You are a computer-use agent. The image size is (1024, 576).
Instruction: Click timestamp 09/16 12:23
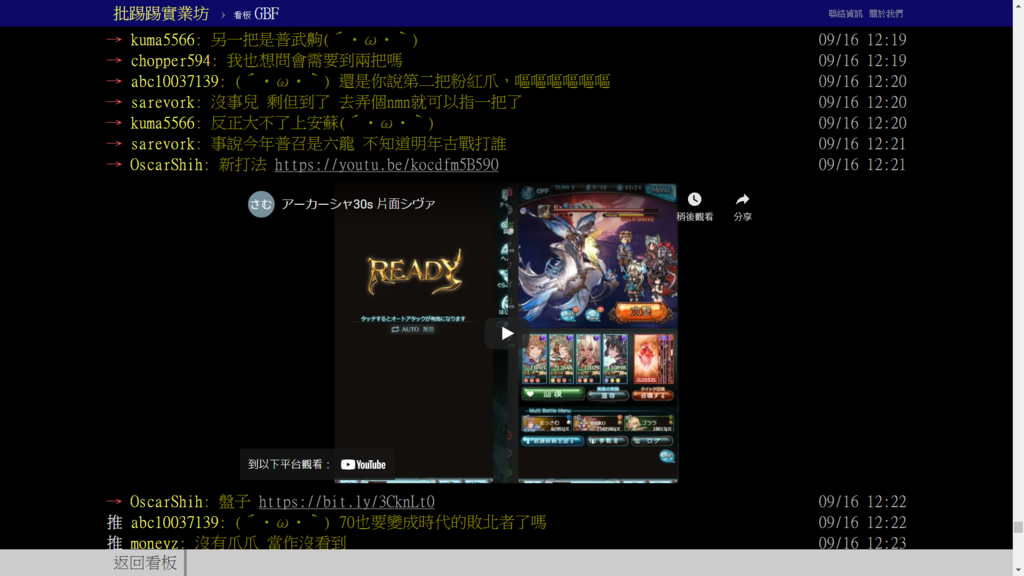(x=862, y=543)
